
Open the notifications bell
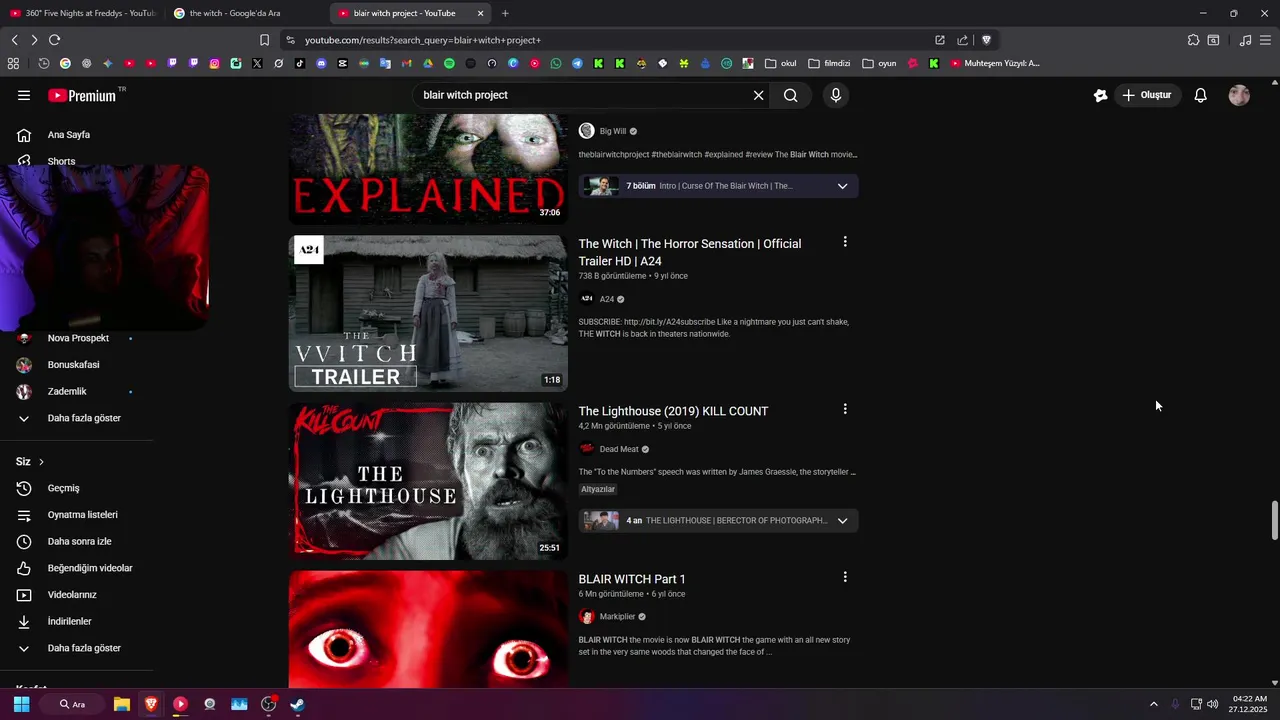point(1201,95)
